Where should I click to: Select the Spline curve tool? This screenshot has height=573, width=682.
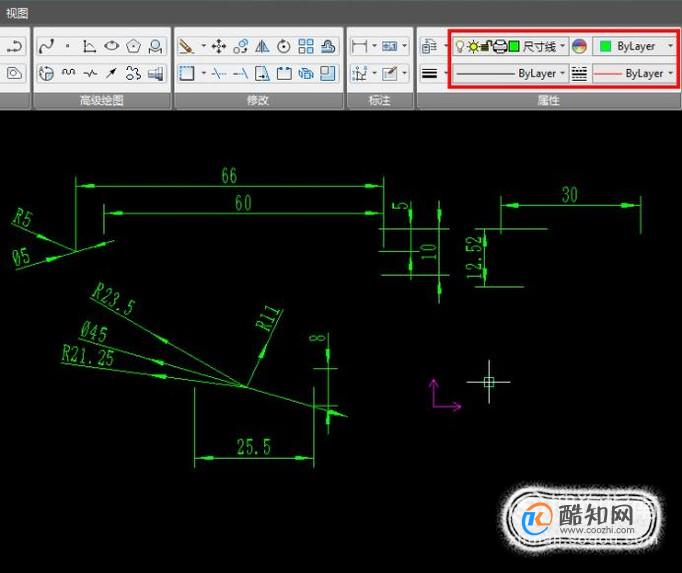pos(46,46)
